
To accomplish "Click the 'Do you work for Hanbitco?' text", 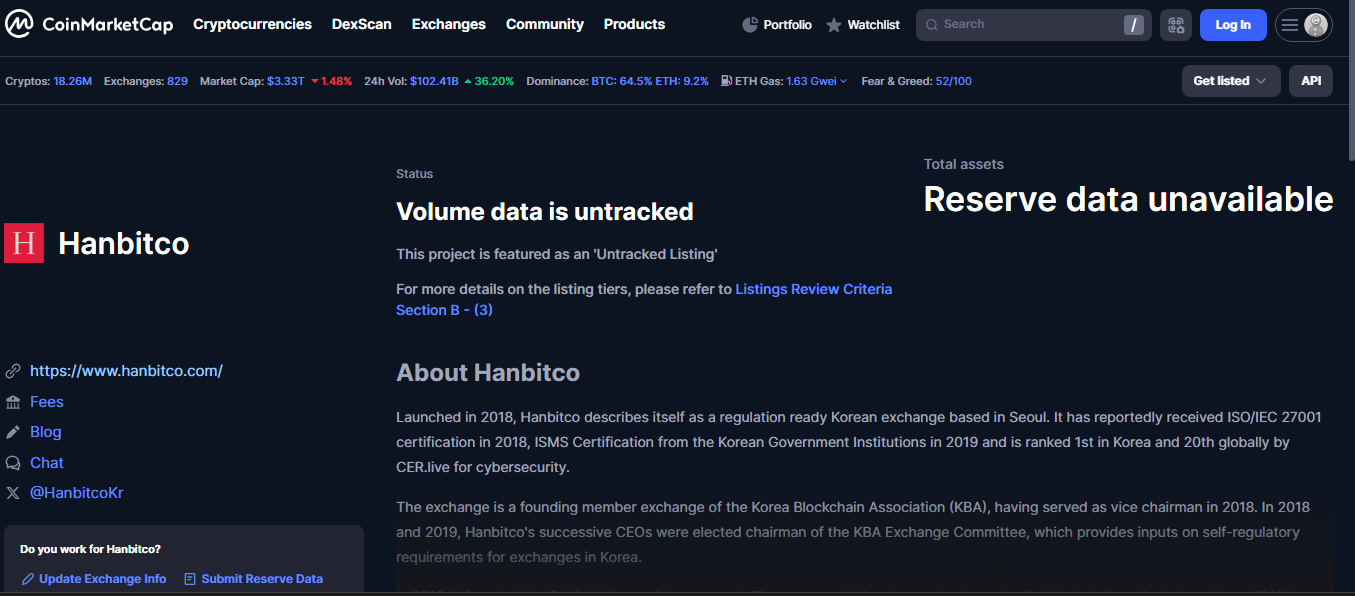I will 90,549.
